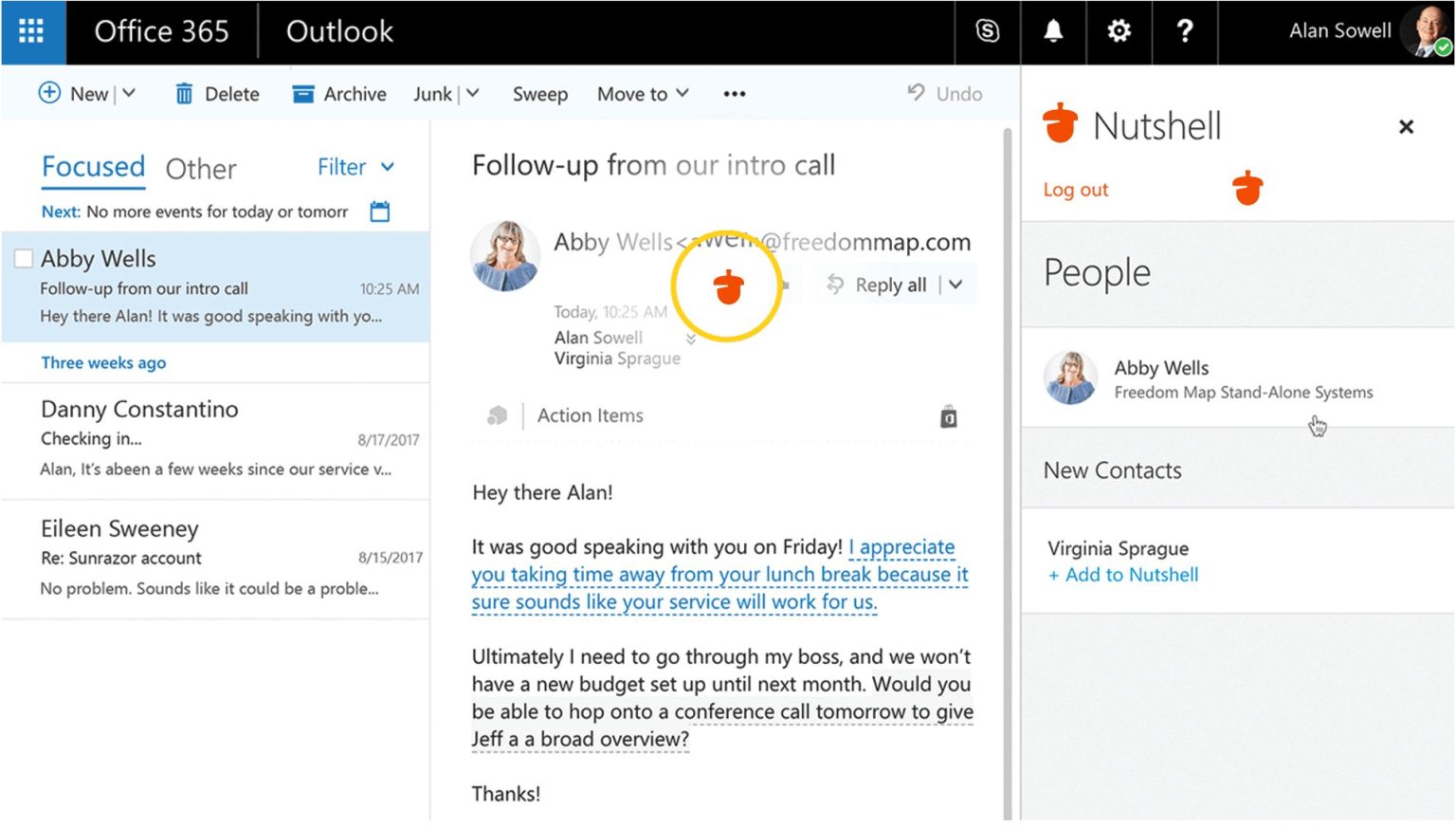Image resolution: width=1456 pixels, height=828 pixels.
Task: View notifications bell
Action: tap(1052, 31)
